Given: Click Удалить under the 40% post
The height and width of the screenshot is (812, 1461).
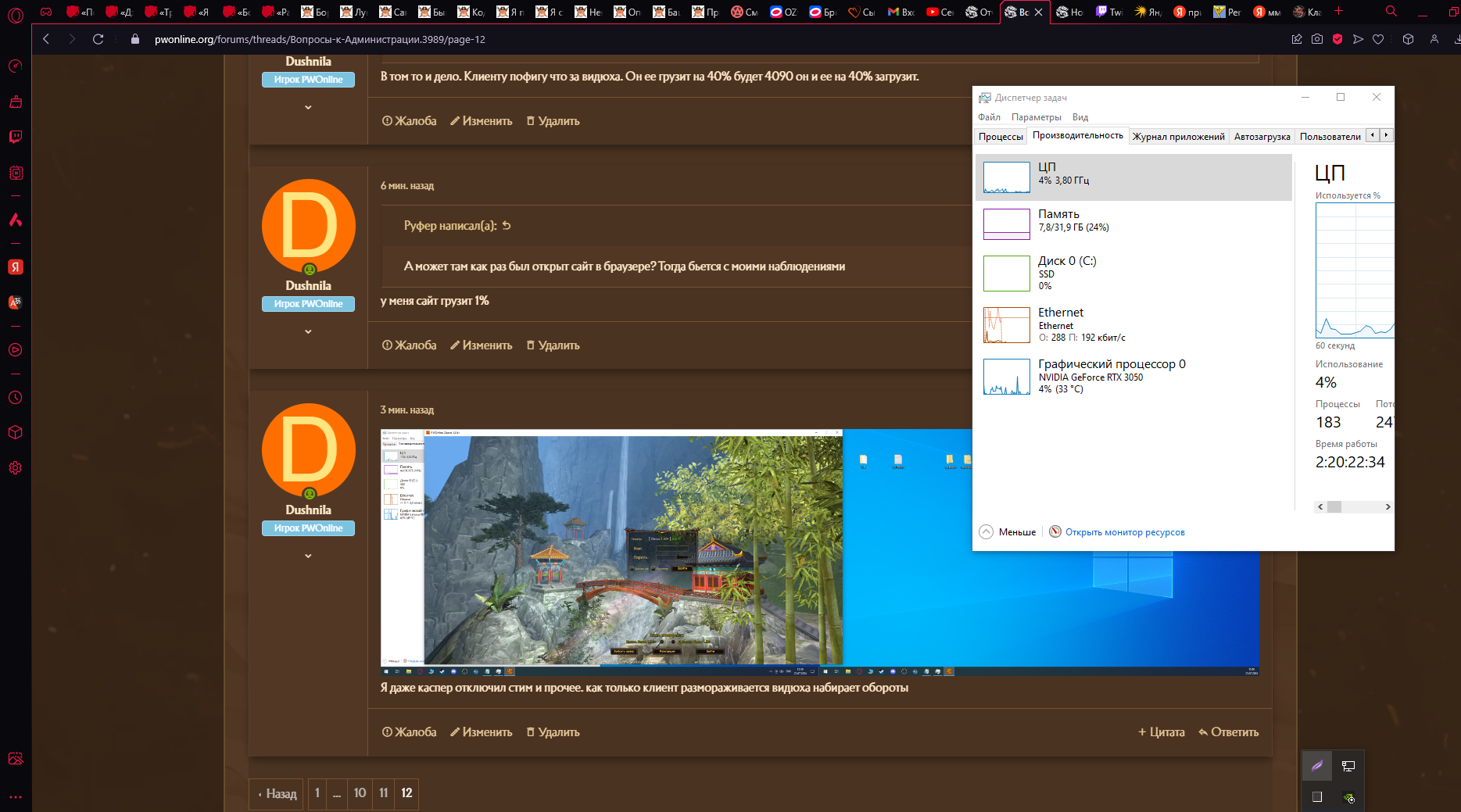Looking at the screenshot, I should pyautogui.click(x=553, y=121).
